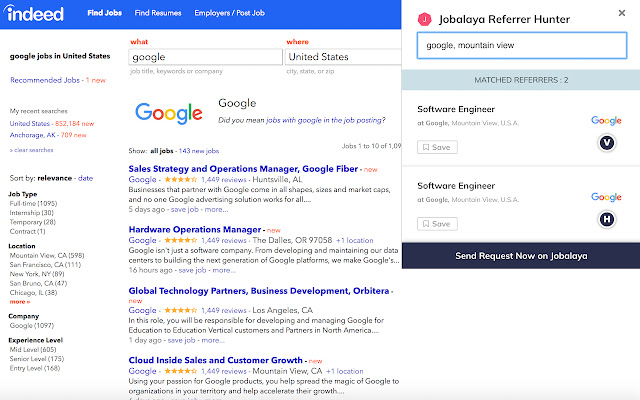Open recent search Anchorage, AK
The width and height of the screenshot is (640, 400).
pyautogui.click(x=33, y=135)
